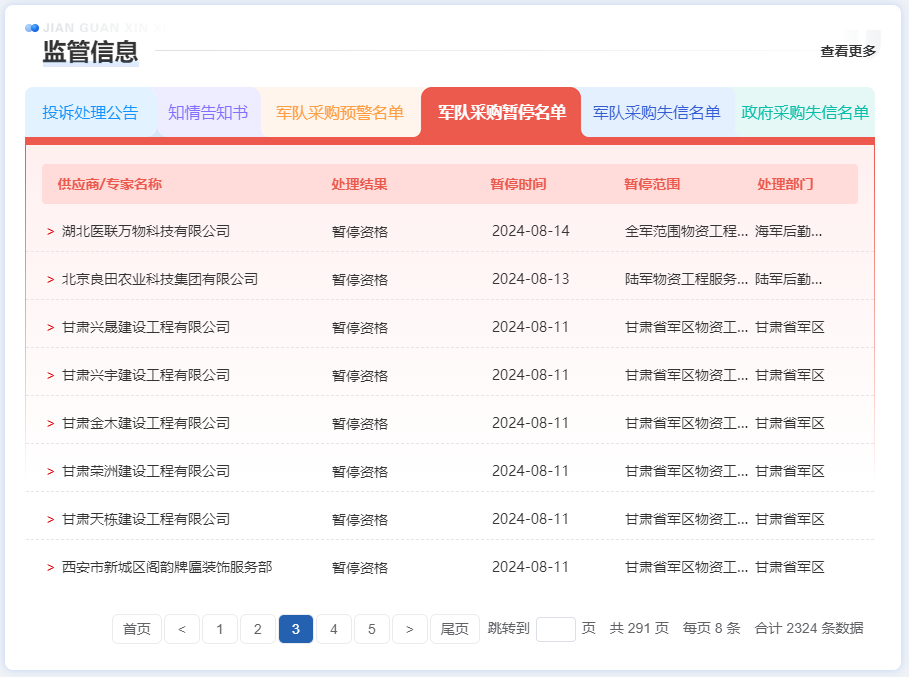The image size is (909, 677).
Task: Select the 军队采购预警名单 tab
Action: [340, 112]
